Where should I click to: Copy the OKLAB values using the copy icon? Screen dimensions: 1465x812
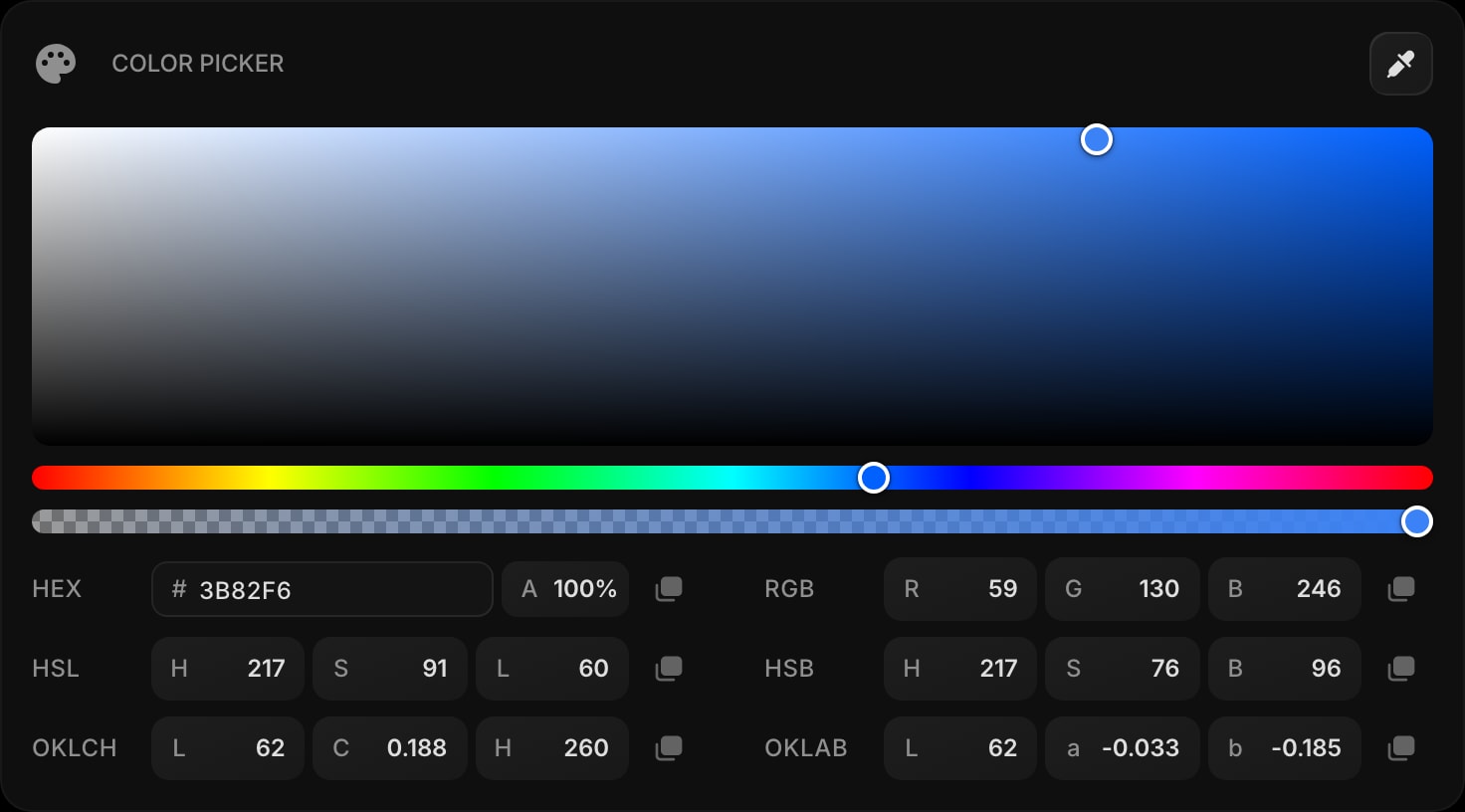1401,748
